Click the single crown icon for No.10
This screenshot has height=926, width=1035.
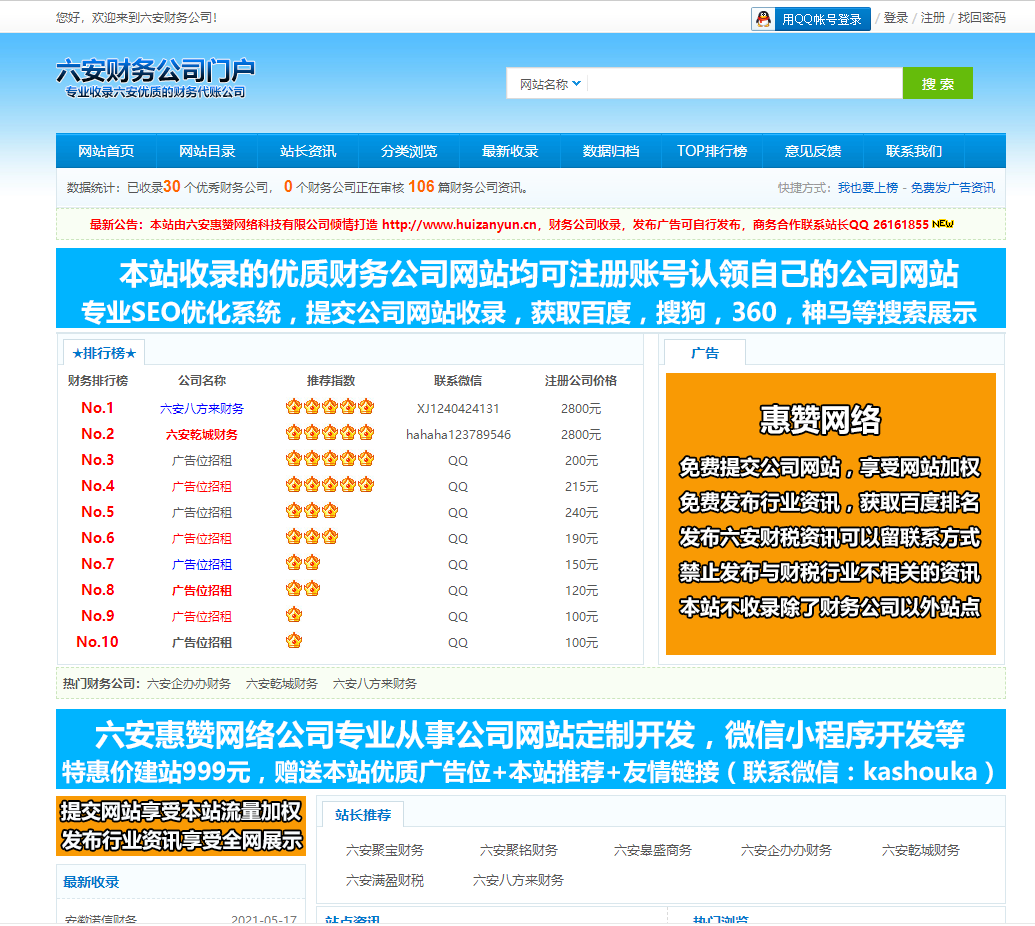tap(294, 641)
